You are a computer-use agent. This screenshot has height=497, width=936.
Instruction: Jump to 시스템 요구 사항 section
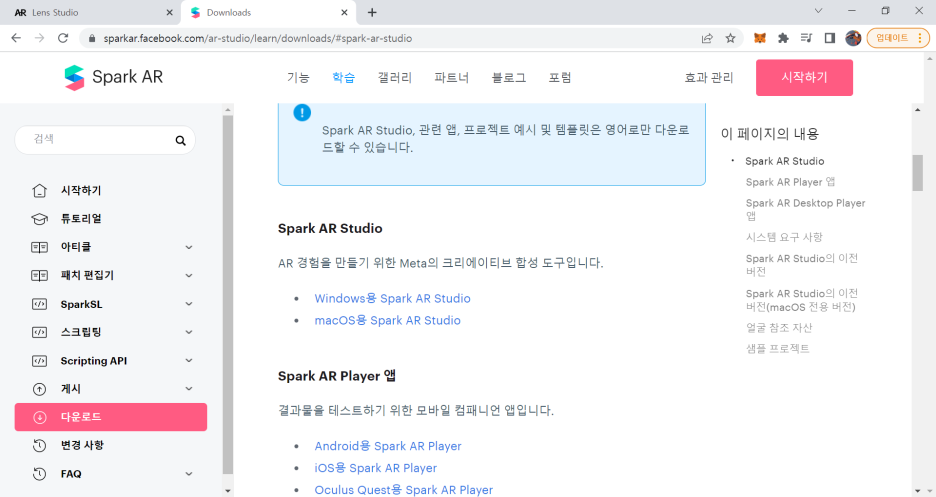[784, 237]
